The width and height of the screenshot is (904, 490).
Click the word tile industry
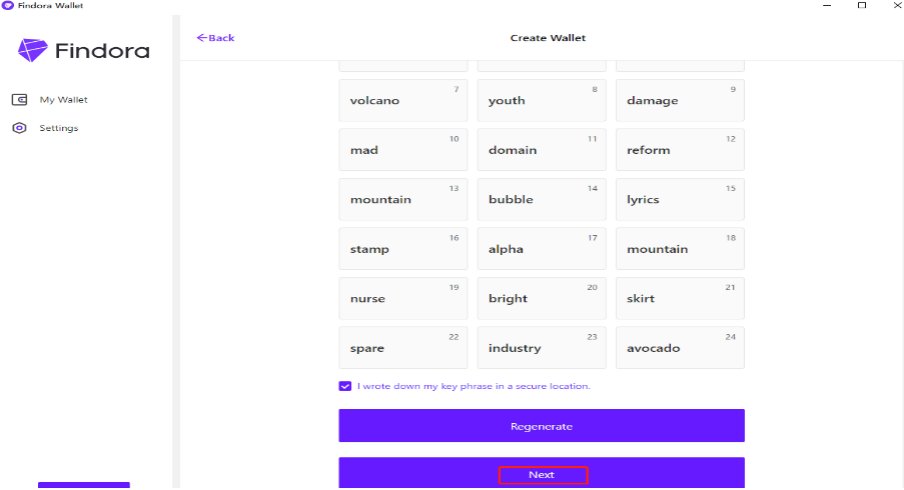pyautogui.click(x=541, y=348)
